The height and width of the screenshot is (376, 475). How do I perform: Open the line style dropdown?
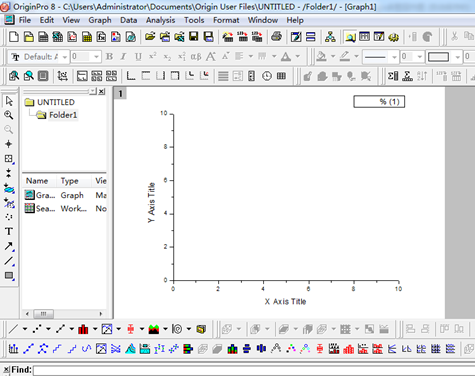(x=394, y=57)
